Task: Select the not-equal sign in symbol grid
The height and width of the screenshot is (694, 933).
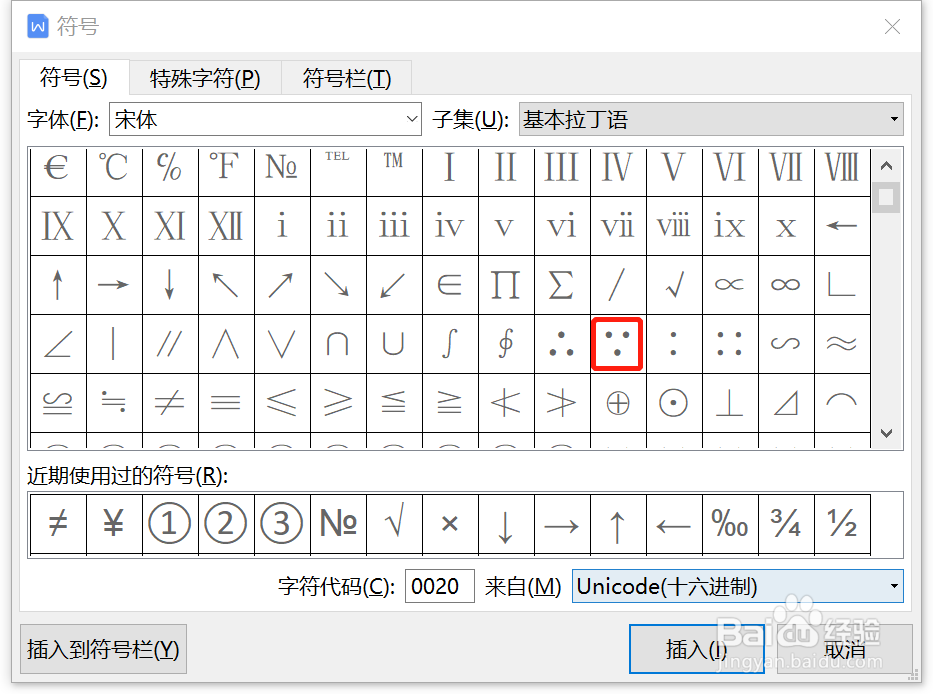Action: pos(169,402)
